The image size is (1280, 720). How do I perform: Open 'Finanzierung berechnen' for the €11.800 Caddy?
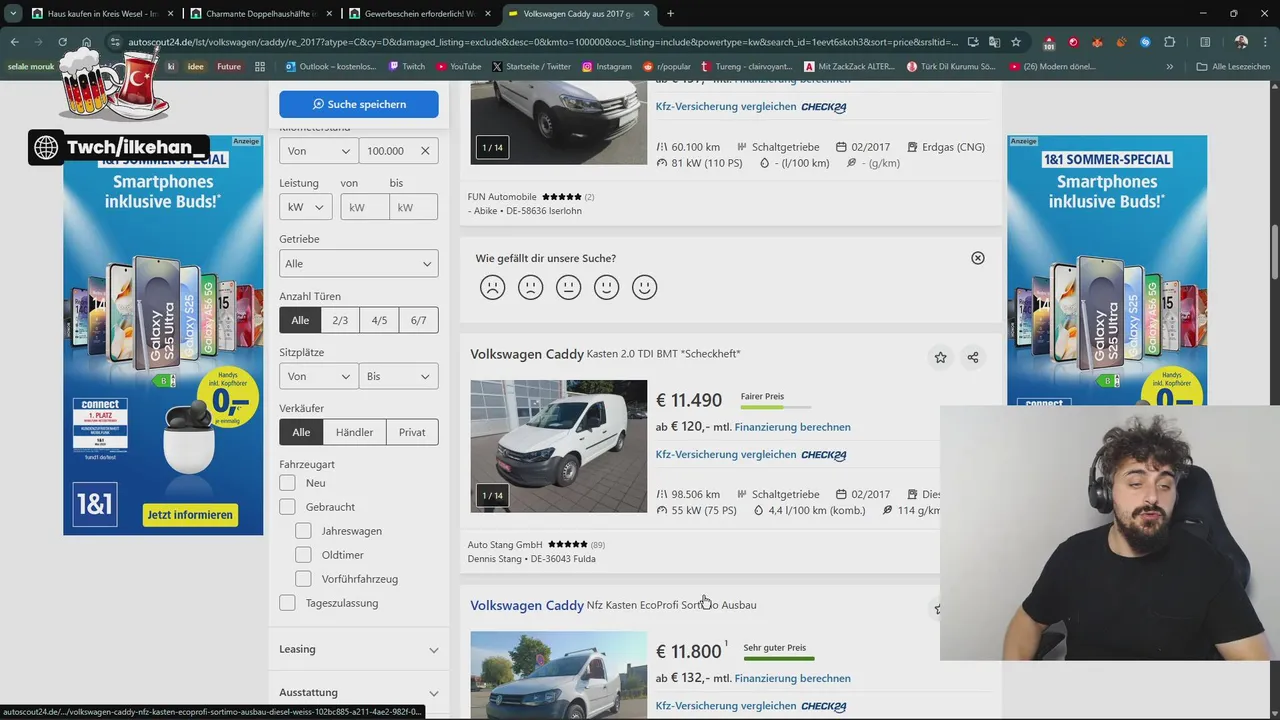tap(792, 678)
